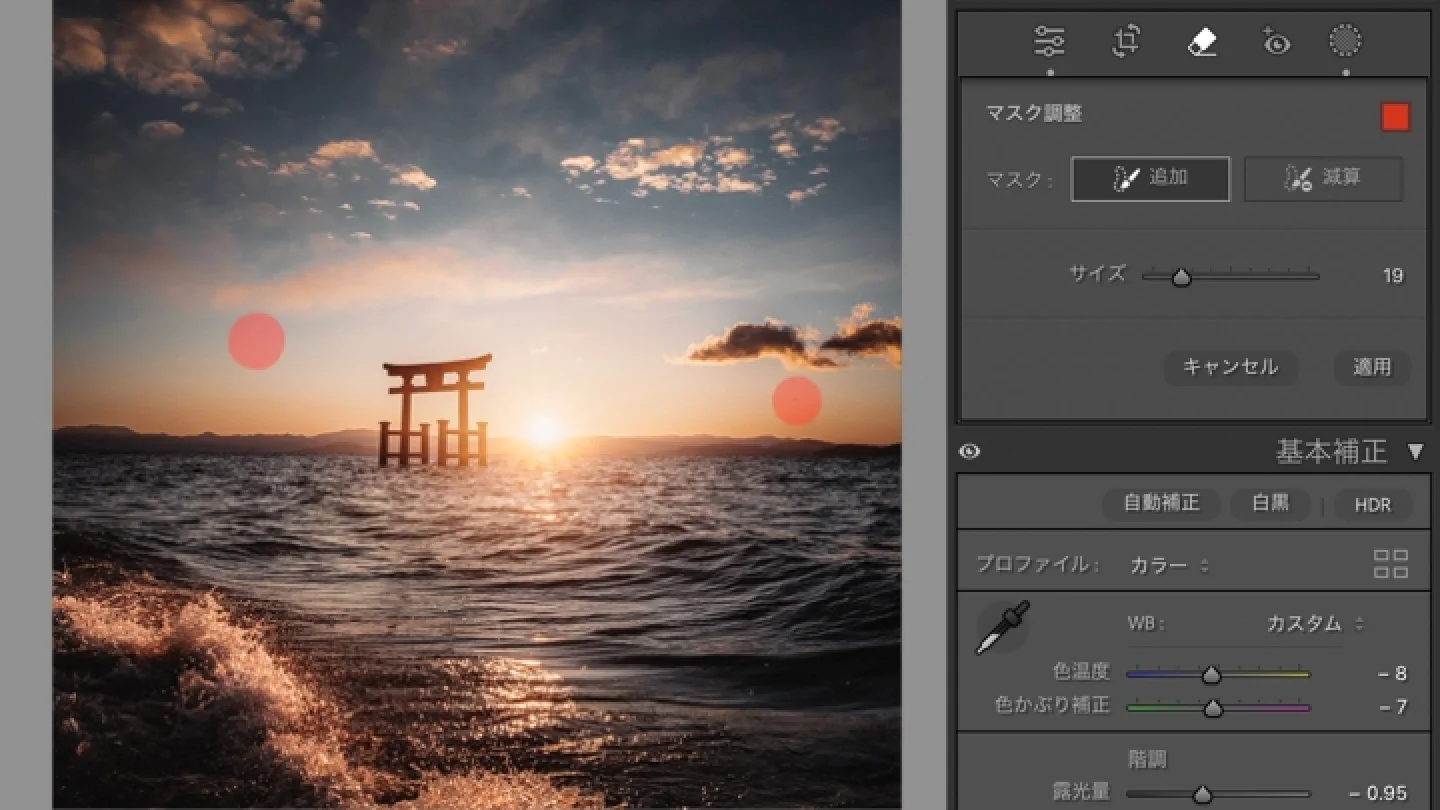Screen dimensions: 1440x810
Task: Open the profile browser grid icon
Action: (x=1391, y=564)
